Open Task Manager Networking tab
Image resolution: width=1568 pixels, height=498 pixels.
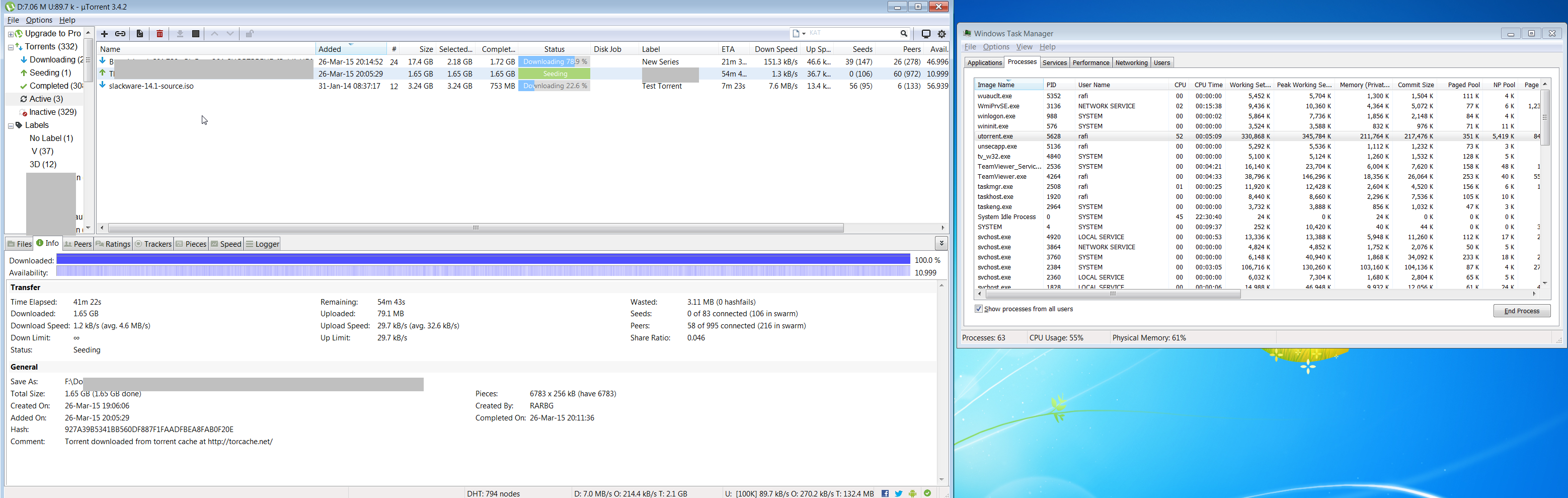pos(1131,63)
